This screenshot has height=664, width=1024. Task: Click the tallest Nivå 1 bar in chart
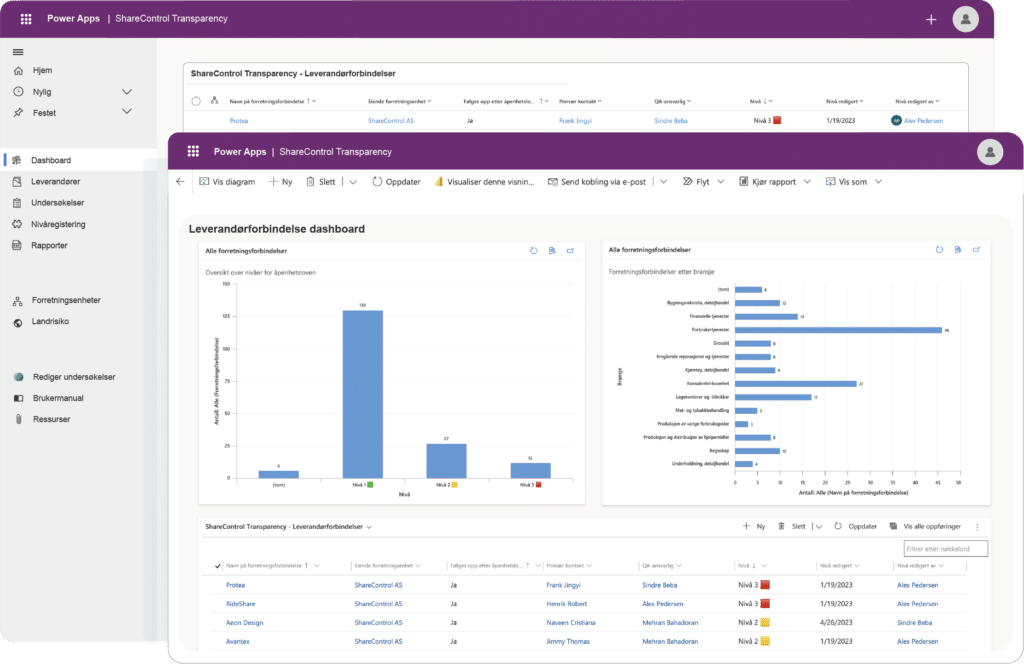pyautogui.click(x=362, y=394)
